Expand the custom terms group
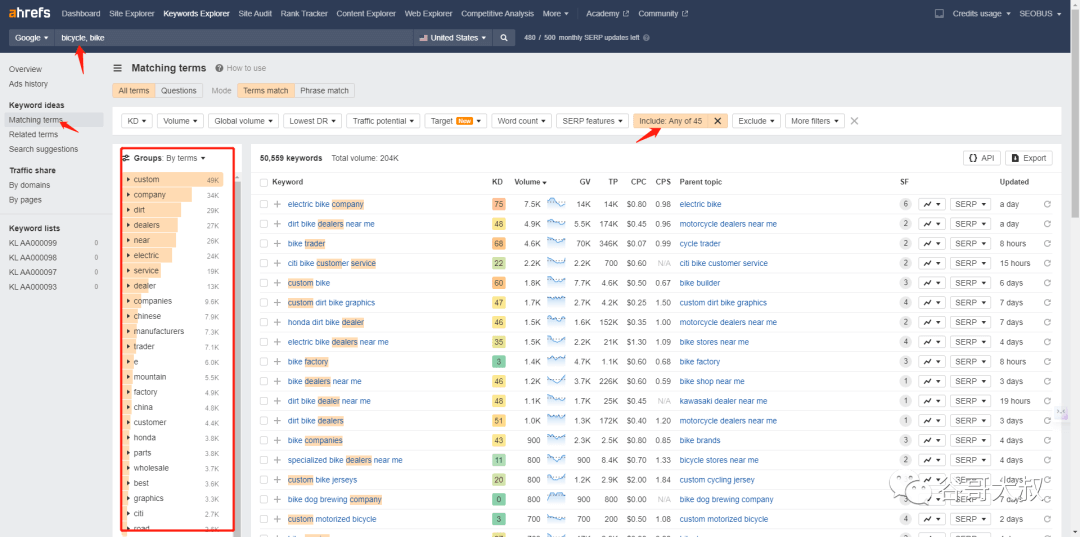This screenshot has height=537, width=1080. (x=129, y=180)
